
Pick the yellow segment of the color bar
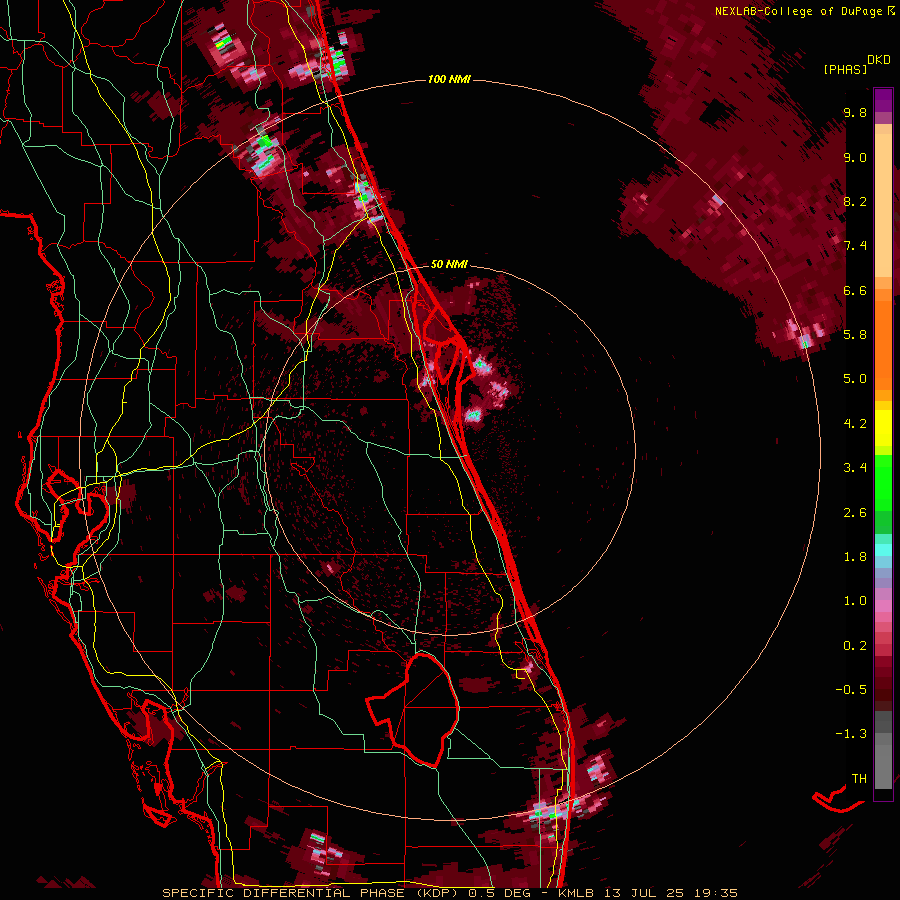coord(883,428)
